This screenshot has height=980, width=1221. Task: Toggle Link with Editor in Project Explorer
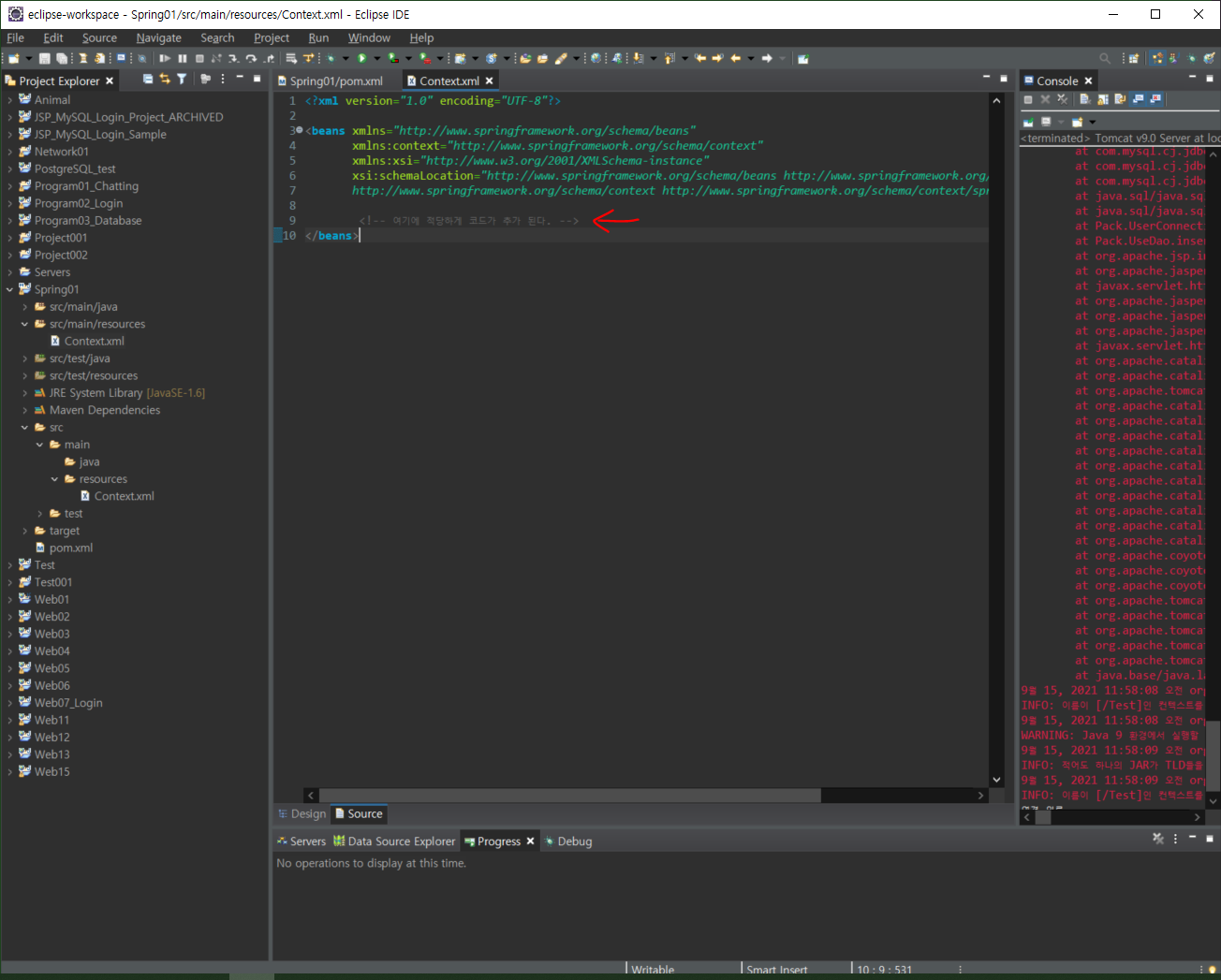tap(165, 80)
